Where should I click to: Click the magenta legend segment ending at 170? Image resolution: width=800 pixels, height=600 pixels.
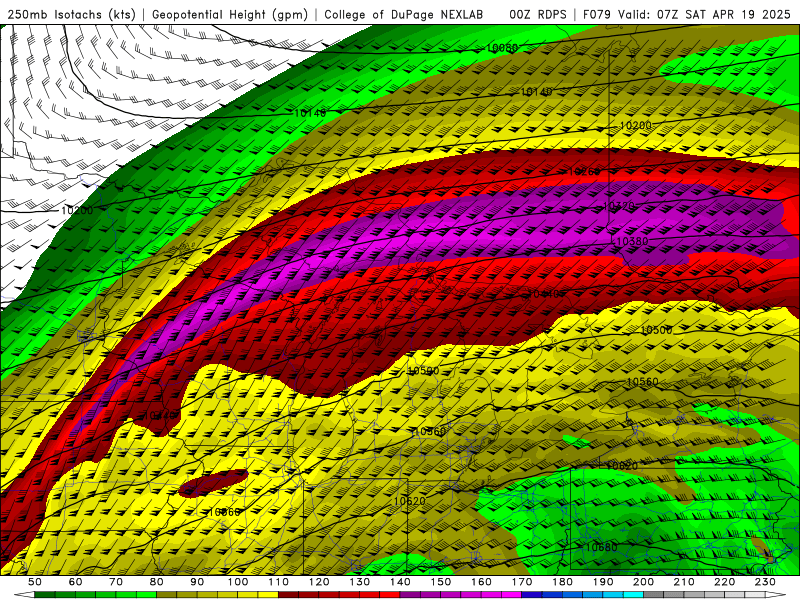[x=511, y=595]
